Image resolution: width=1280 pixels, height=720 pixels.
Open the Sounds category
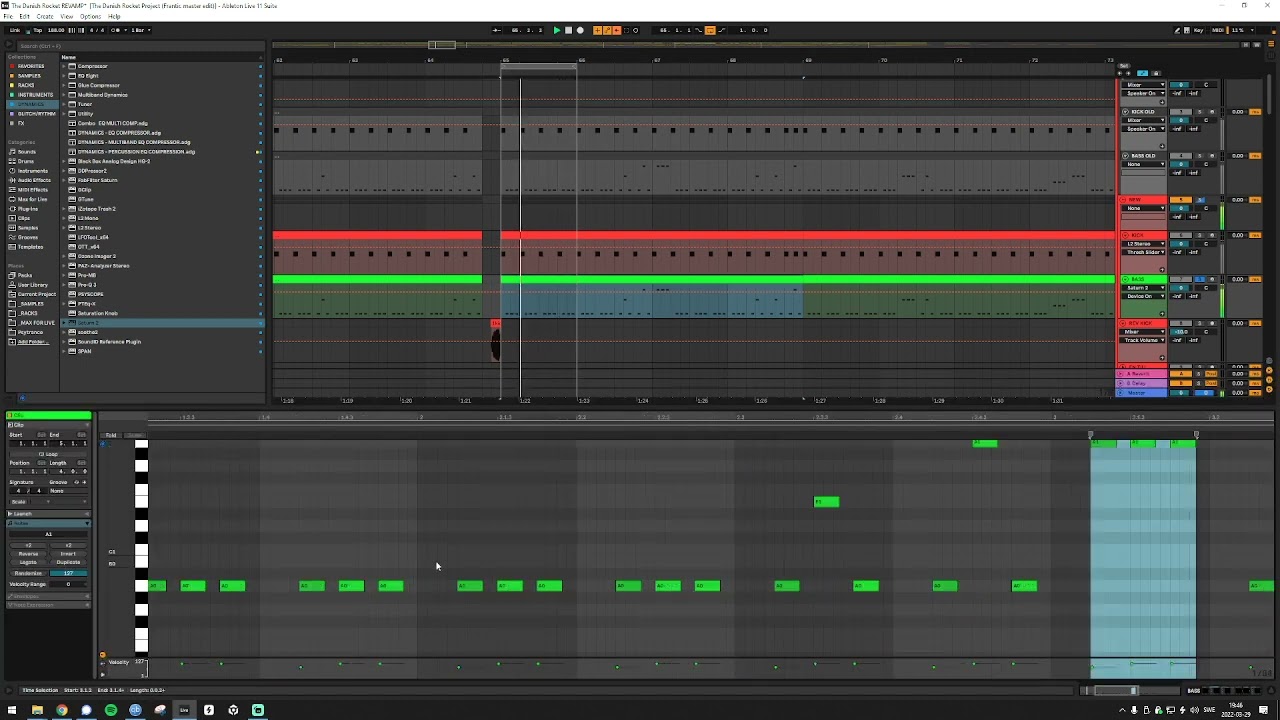[26, 152]
